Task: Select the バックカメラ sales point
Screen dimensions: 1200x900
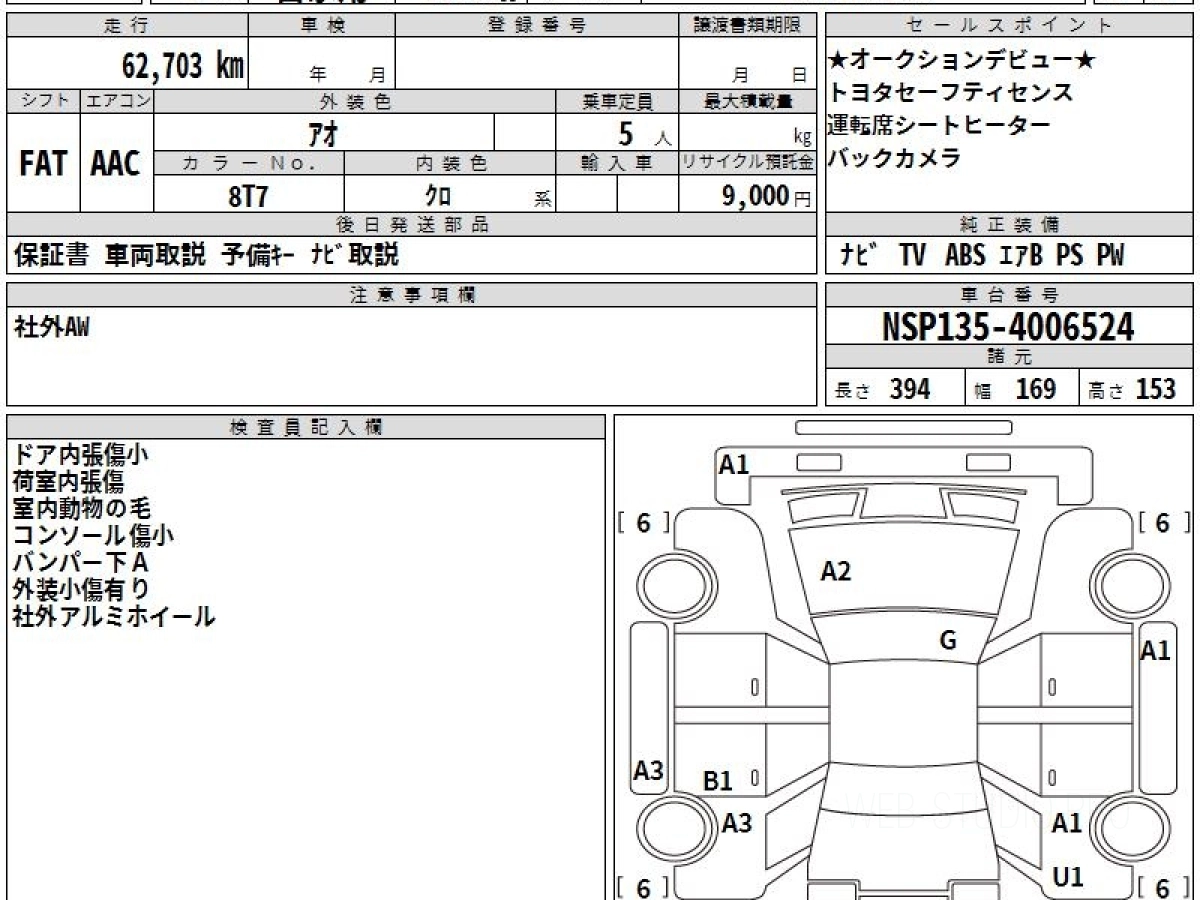Action: point(894,157)
